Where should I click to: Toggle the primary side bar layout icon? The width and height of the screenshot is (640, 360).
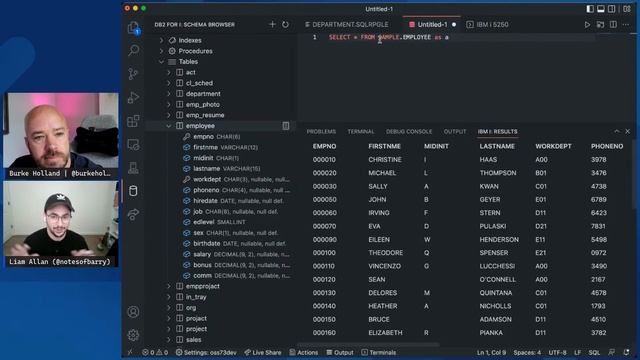tap(590, 9)
